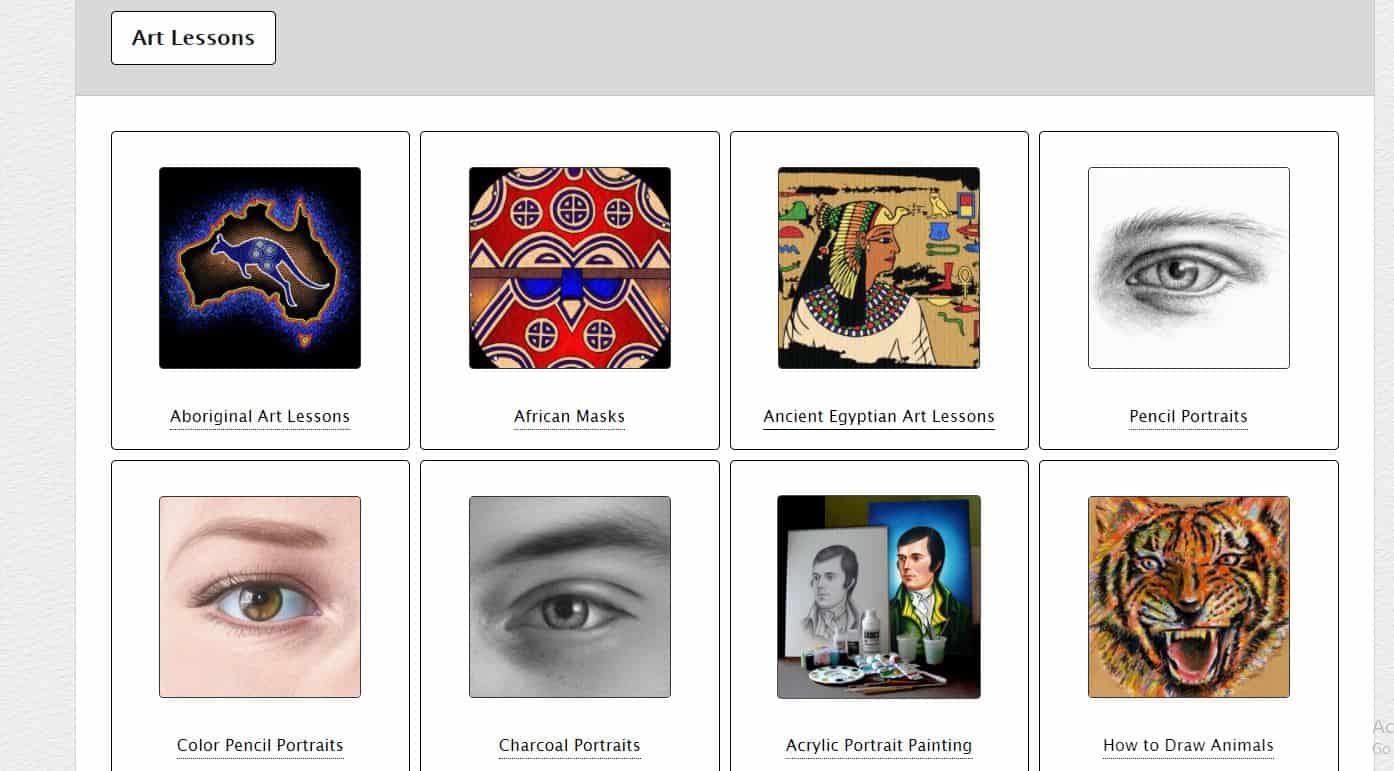
Task: Select the charcoal eye drawing thumbnail
Action: (x=570, y=597)
